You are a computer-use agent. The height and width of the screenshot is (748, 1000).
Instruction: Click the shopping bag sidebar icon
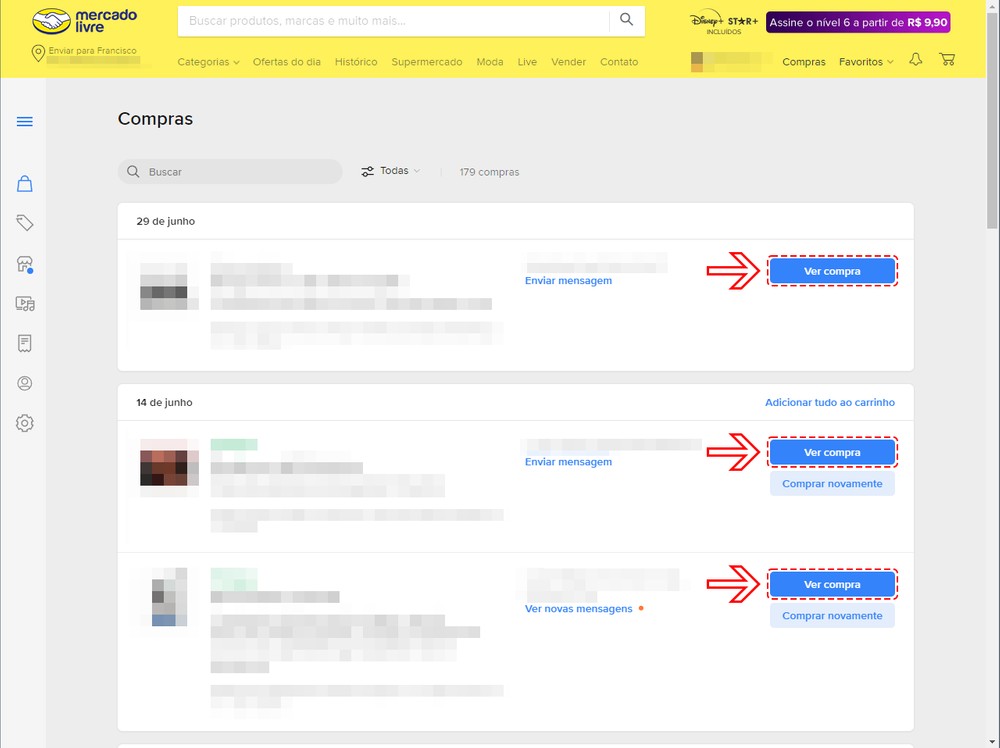(x=25, y=184)
